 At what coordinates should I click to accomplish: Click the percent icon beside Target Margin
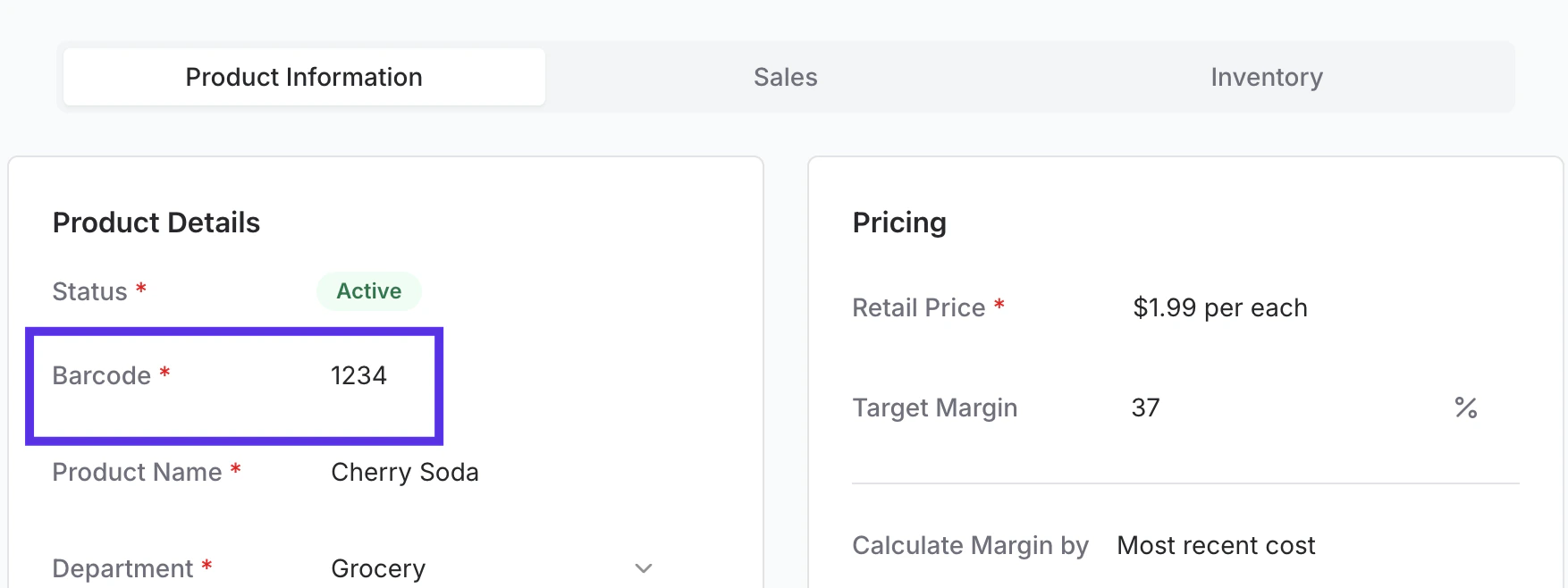(x=1465, y=408)
